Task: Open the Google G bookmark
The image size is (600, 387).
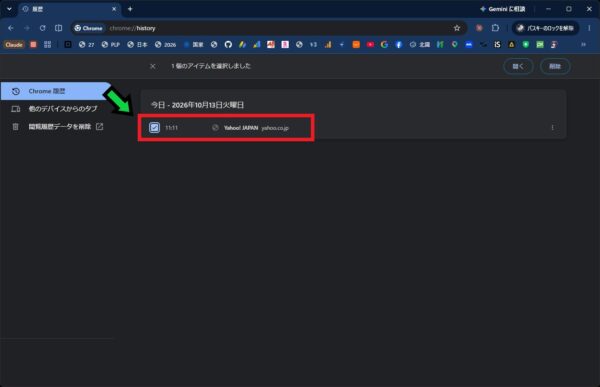Action: coord(384,45)
